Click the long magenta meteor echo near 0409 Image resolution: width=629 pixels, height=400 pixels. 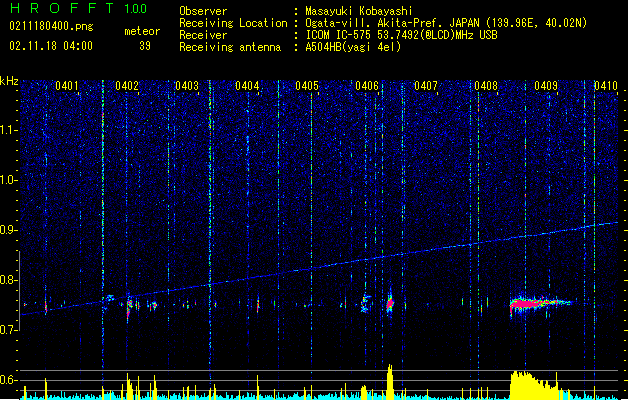point(538,303)
